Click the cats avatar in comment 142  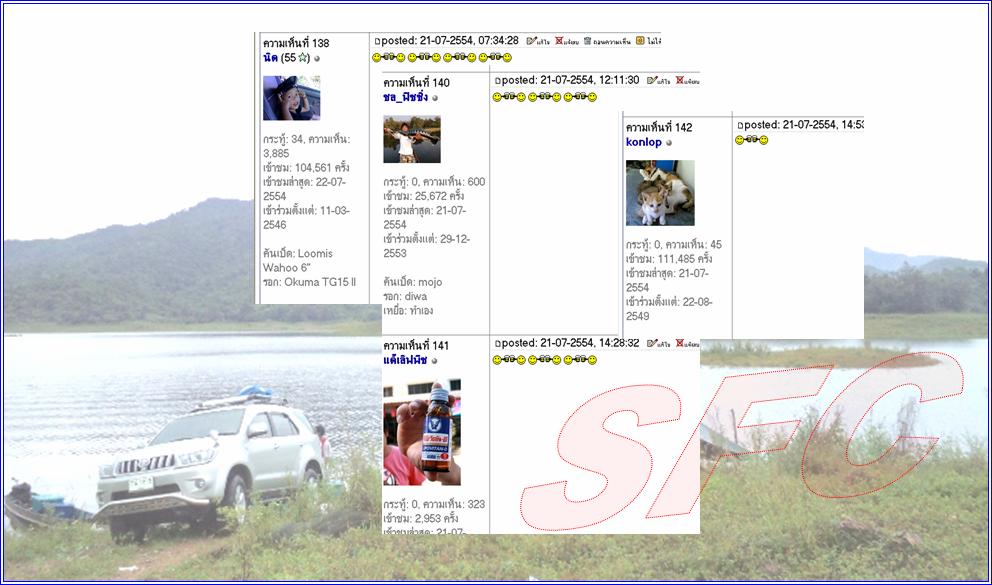point(660,193)
